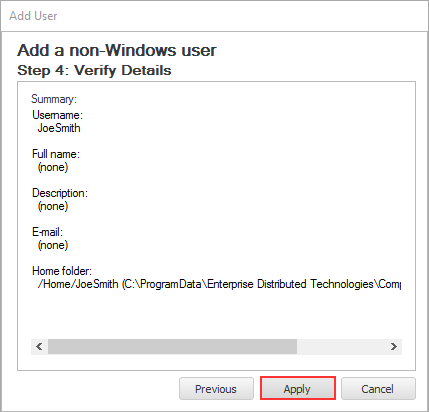Cancel the Add User wizard
This screenshot has height=412, width=429.
click(378, 389)
